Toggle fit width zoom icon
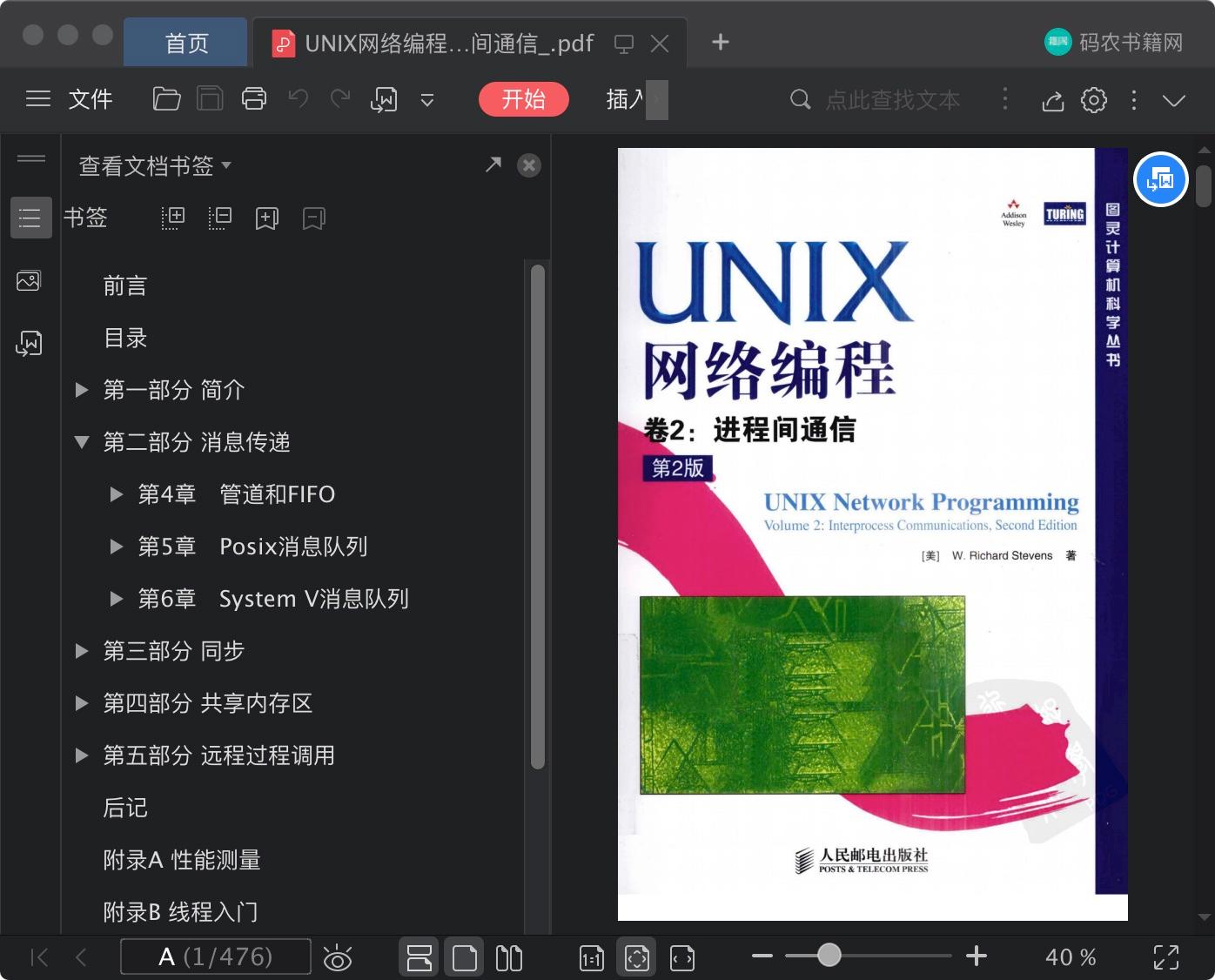Viewport: 1215px width, 980px height. pos(682,958)
